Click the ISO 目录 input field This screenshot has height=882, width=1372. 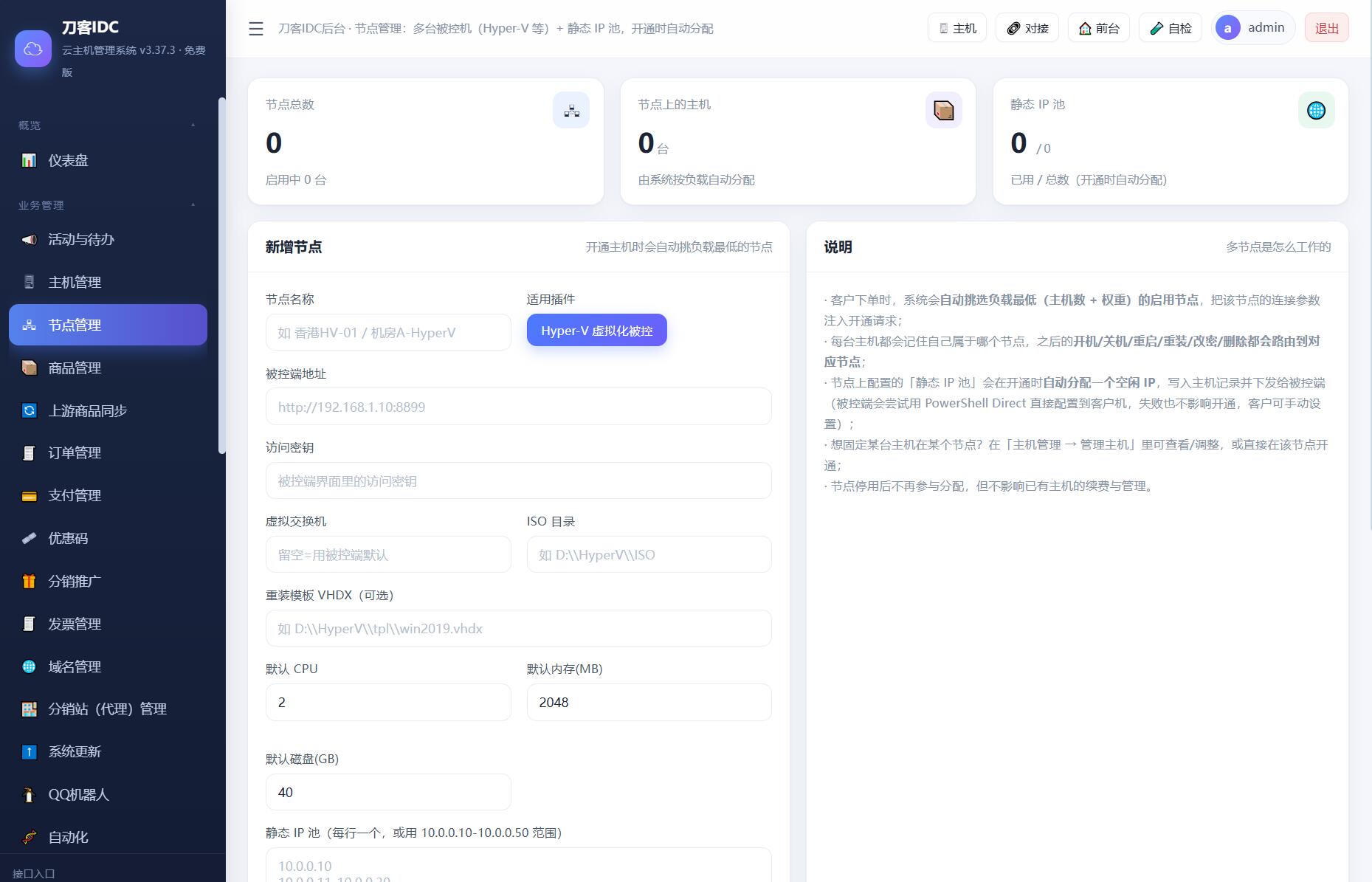(649, 554)
